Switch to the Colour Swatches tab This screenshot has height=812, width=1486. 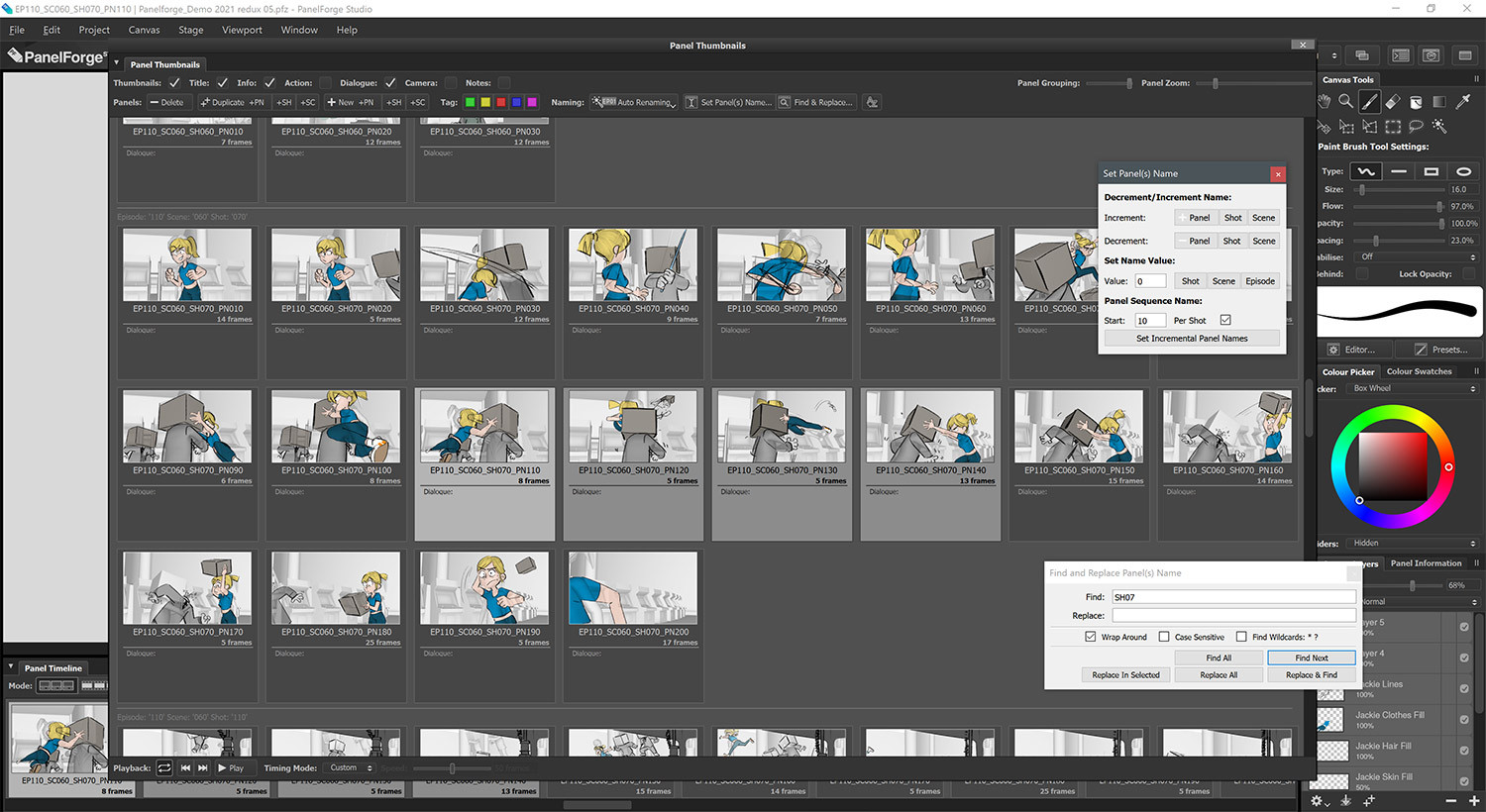coord(1419,371)
